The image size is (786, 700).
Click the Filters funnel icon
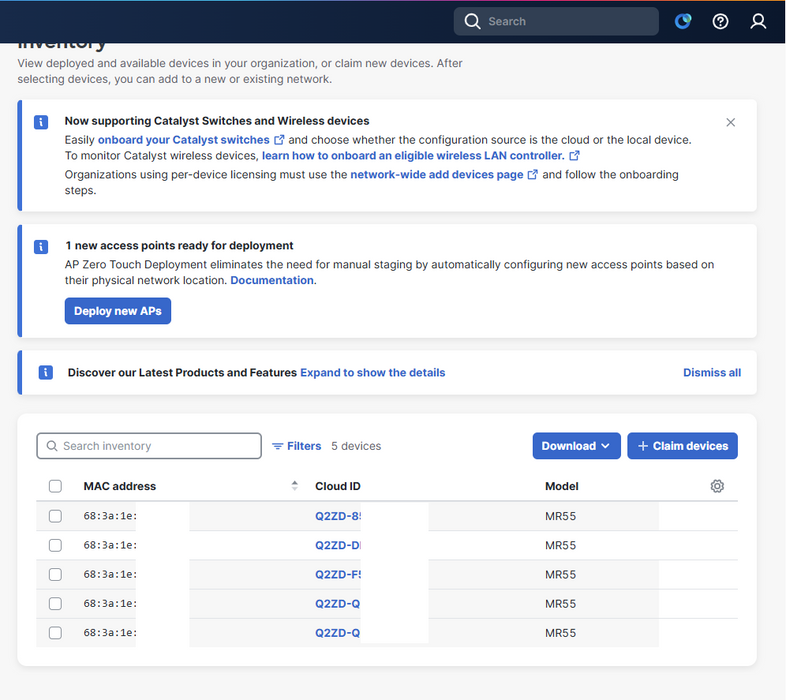click(x=277, y=446)
